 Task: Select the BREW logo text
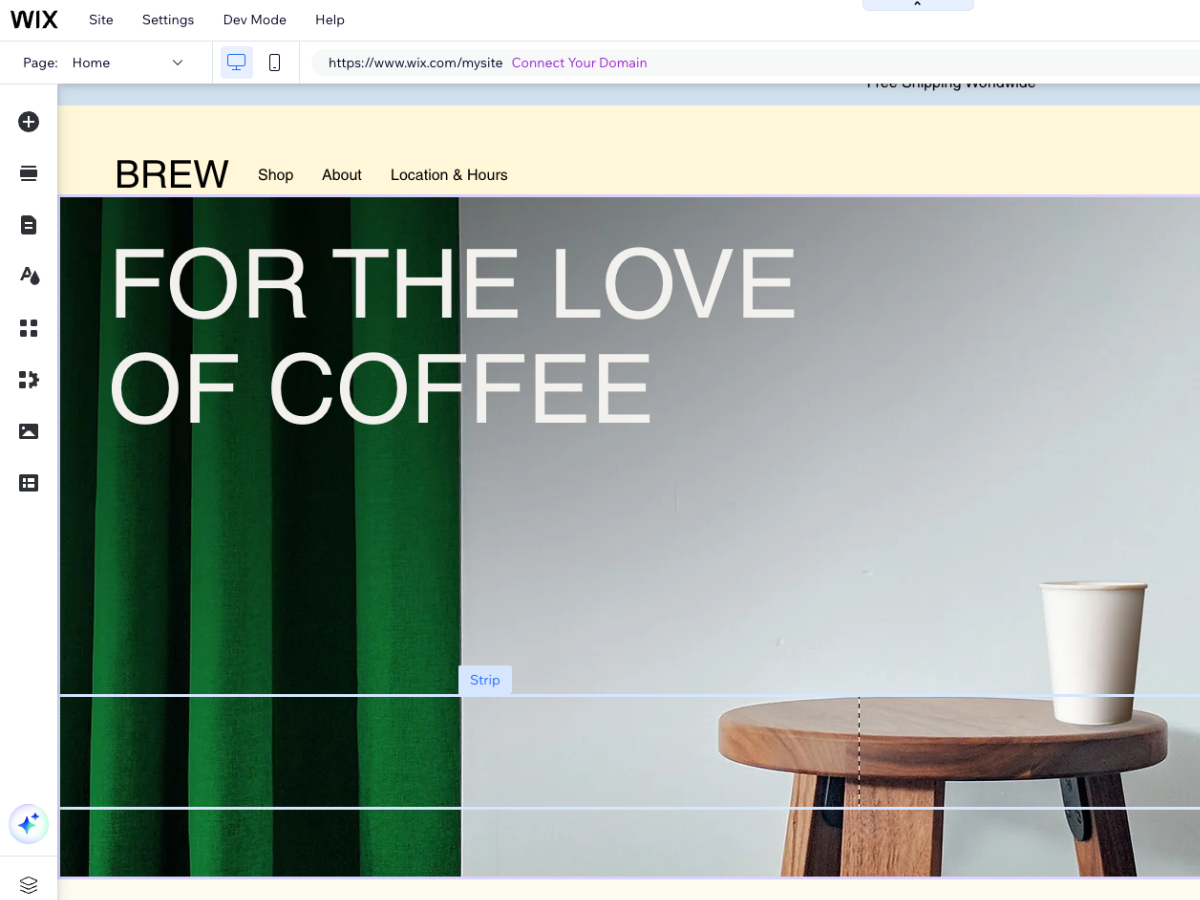point(172,174)
